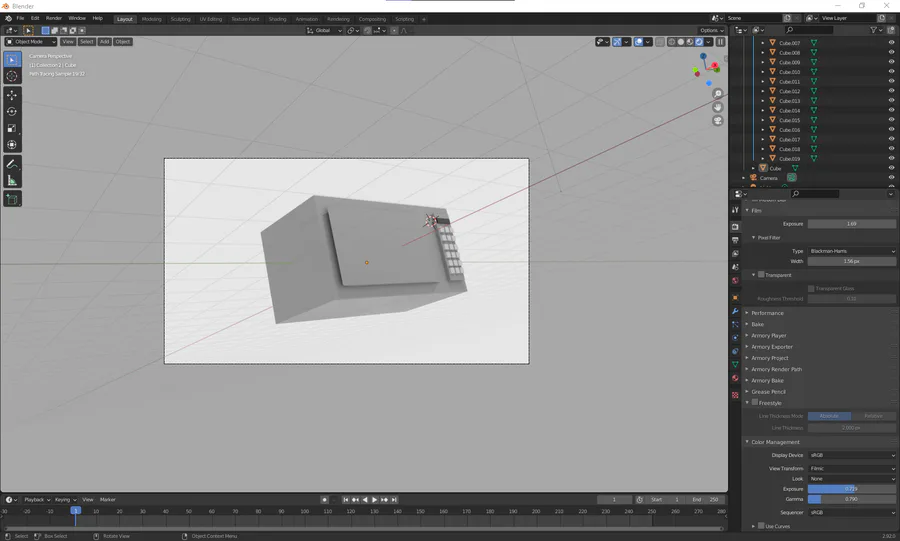Open the Texture properties checker icon

pyautogui.click(x=735, y=395)
